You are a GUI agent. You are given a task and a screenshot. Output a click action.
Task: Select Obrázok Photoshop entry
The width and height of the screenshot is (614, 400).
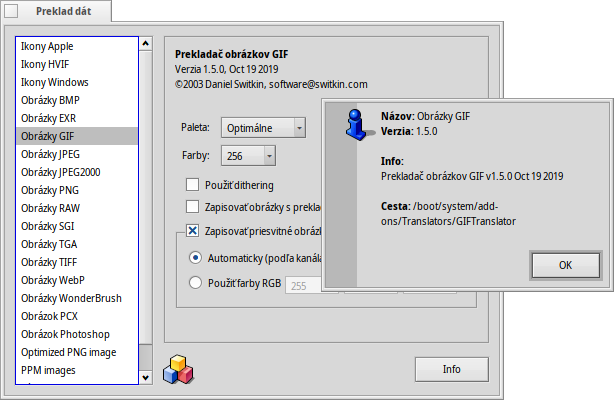point(65,334)
